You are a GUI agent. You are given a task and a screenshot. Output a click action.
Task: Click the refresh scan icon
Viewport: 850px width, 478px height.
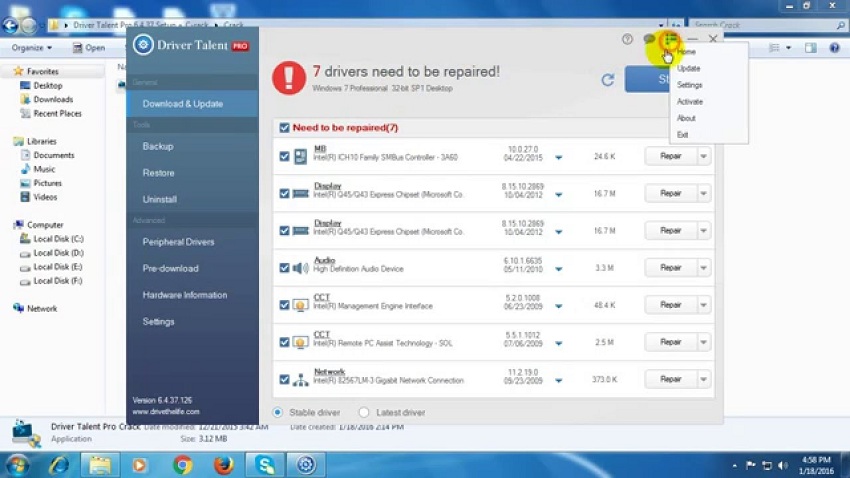[x=608, y=80]
